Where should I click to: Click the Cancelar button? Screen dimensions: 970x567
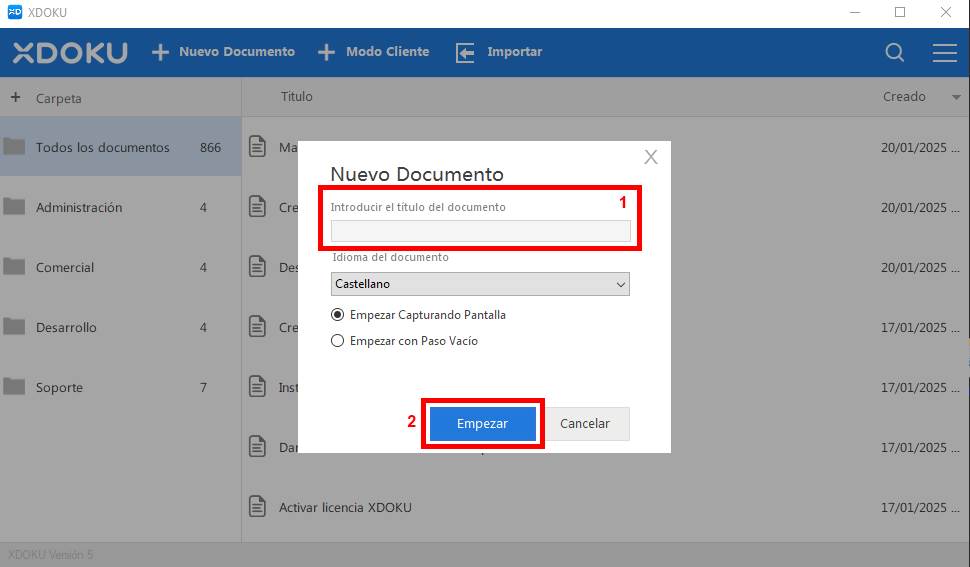tap(585, 424)
